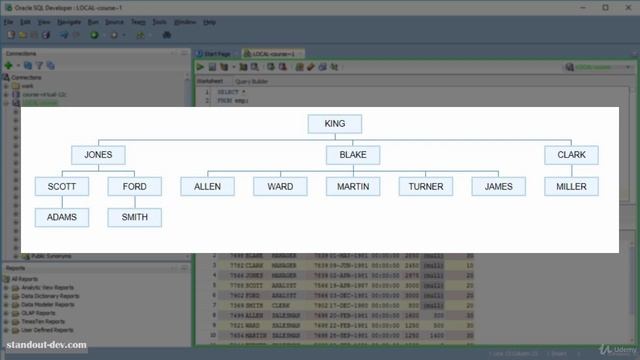Click the funnel Filter icon in Connections panel
This screenshot has width=640, height=360.
[39, 65]
